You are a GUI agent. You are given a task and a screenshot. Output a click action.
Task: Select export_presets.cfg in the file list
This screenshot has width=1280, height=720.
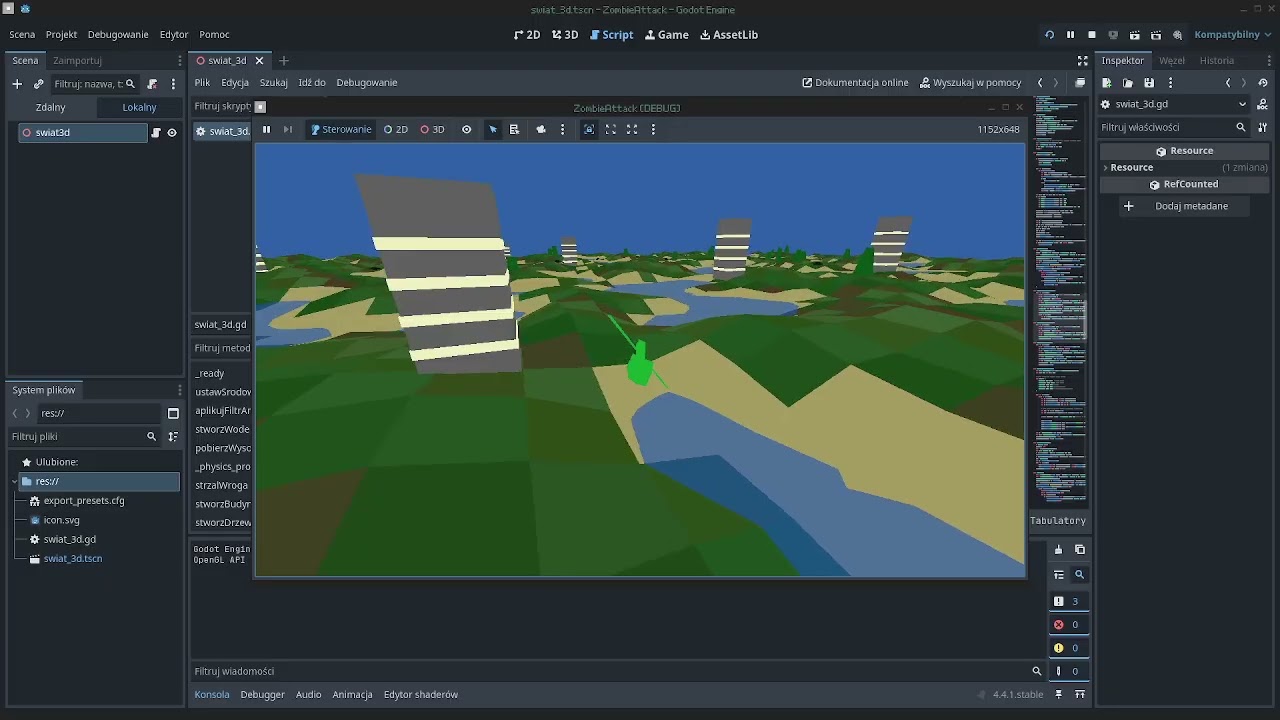(84, 501)
